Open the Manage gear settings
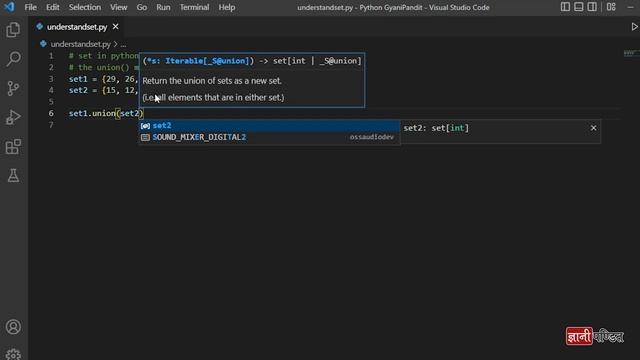This screenshot has width=640, height=360. pos(13,354)
